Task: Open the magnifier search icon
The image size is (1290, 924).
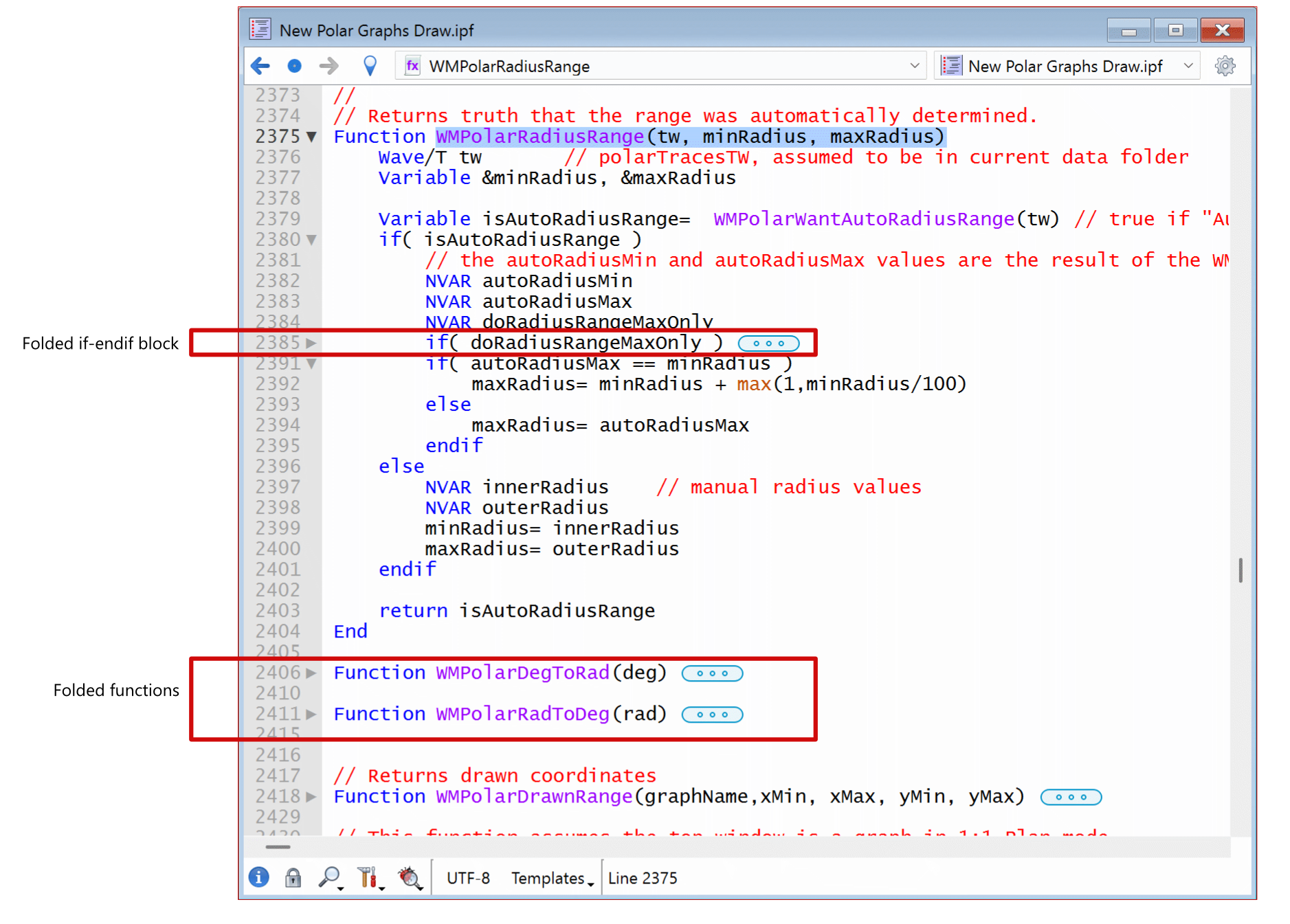Action: pyautogui.click(x=329, y=878)
